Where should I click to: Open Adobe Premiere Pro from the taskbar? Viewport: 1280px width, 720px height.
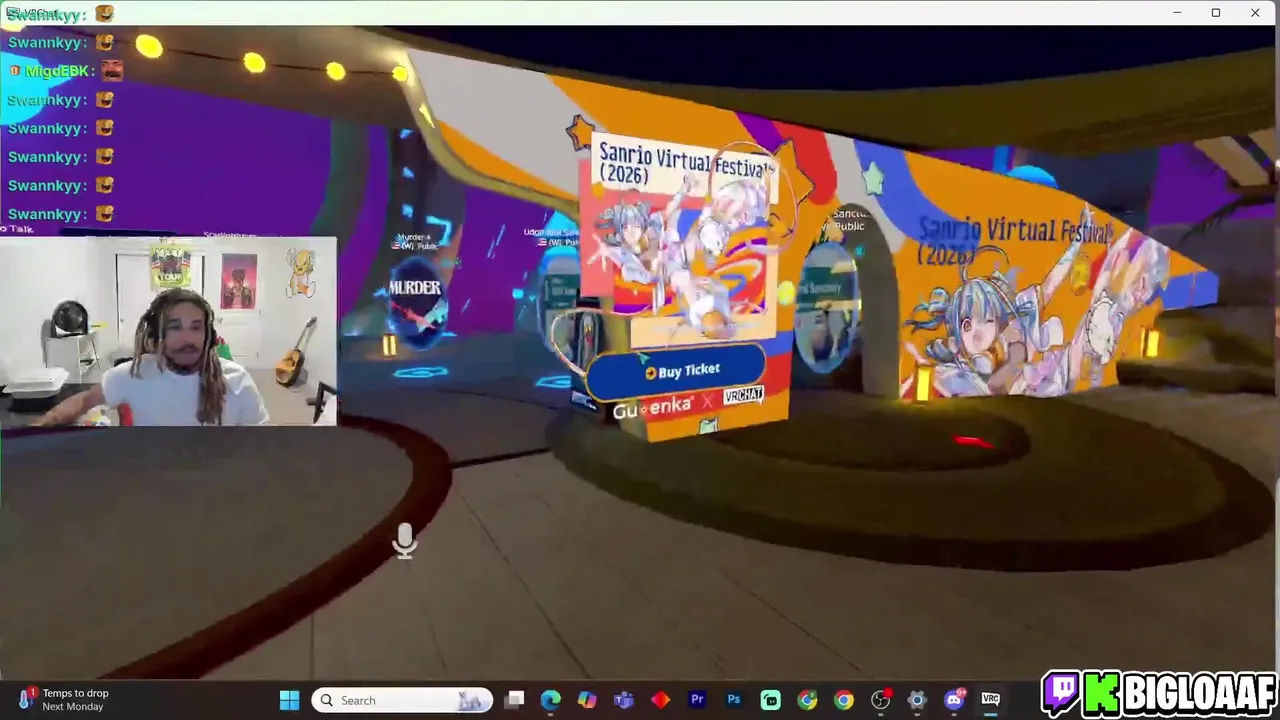pos(697,700)
